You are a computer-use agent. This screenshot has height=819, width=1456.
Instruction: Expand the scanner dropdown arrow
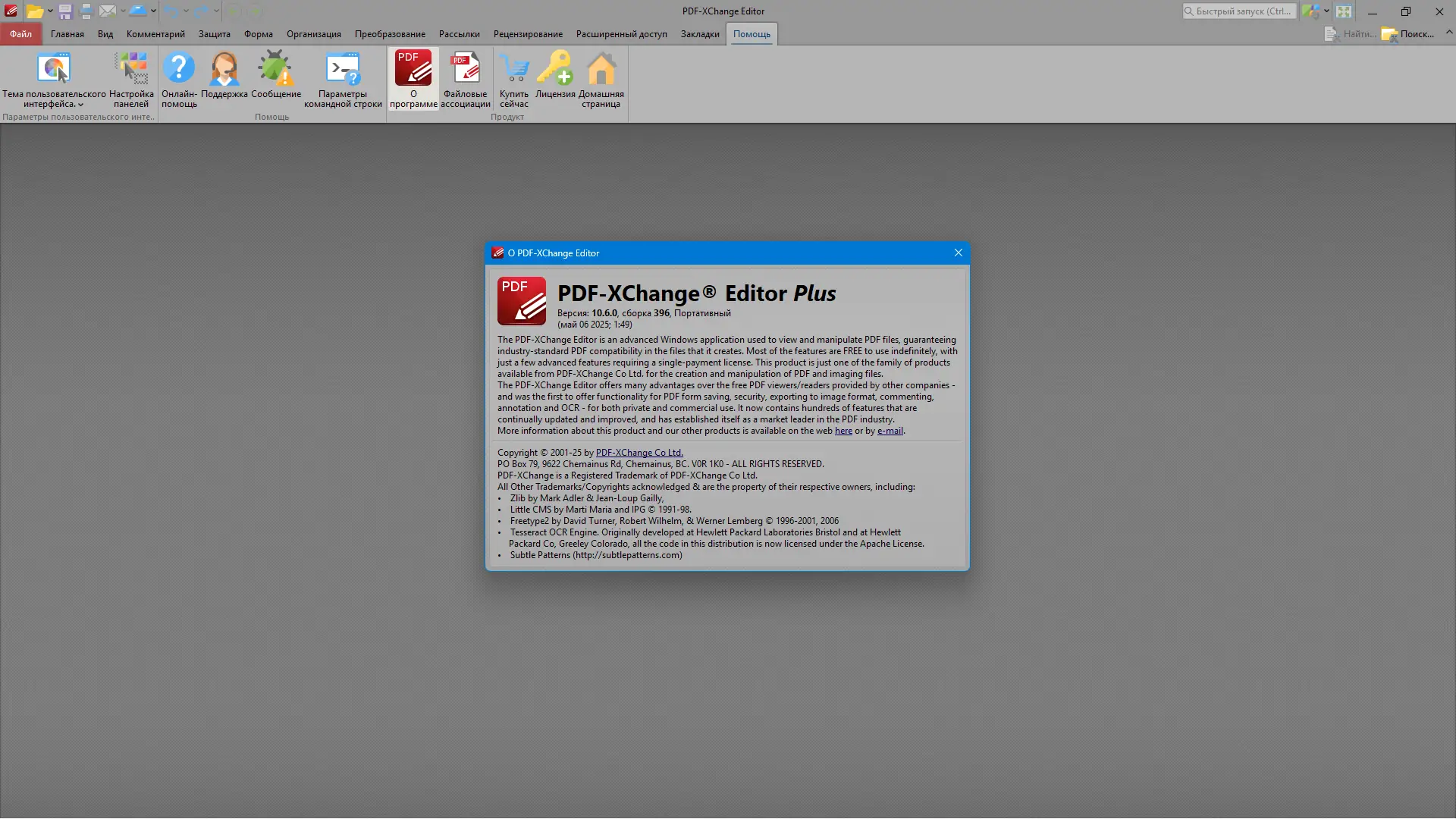(153, 11)
